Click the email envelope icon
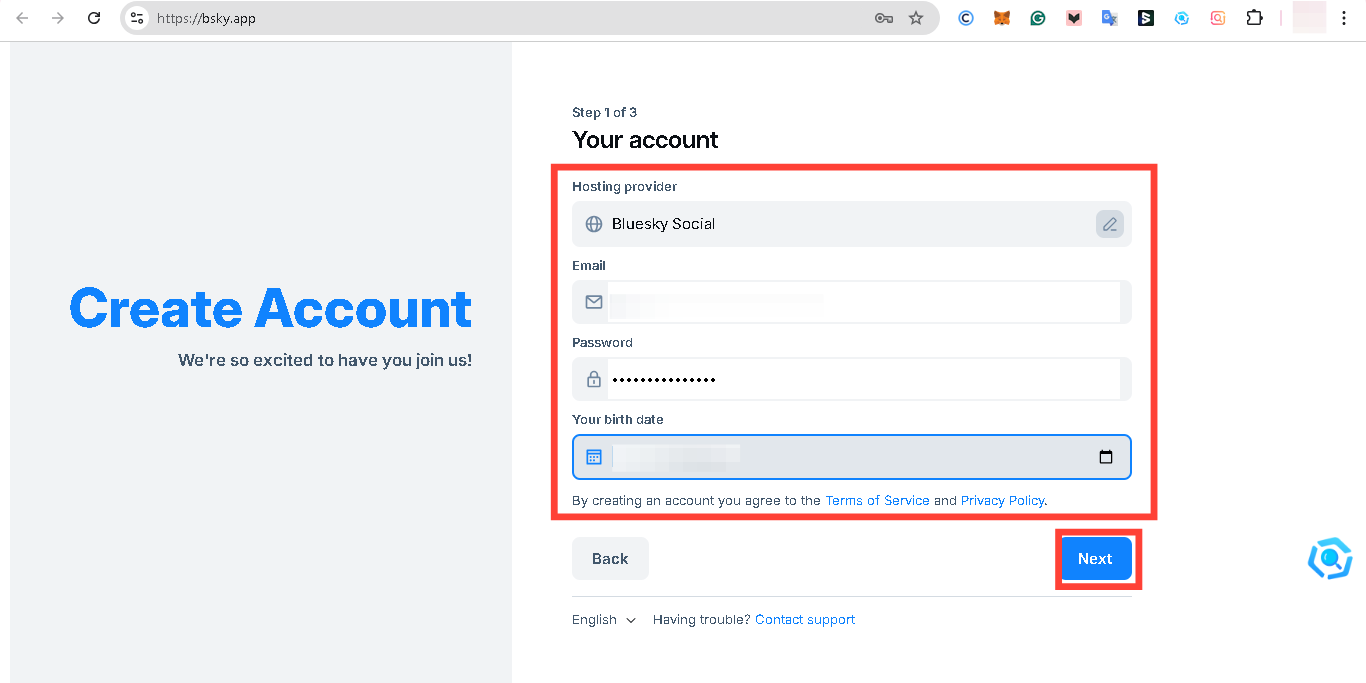The height and width of the screenshot is (683, 1366). tap(593, 301)
